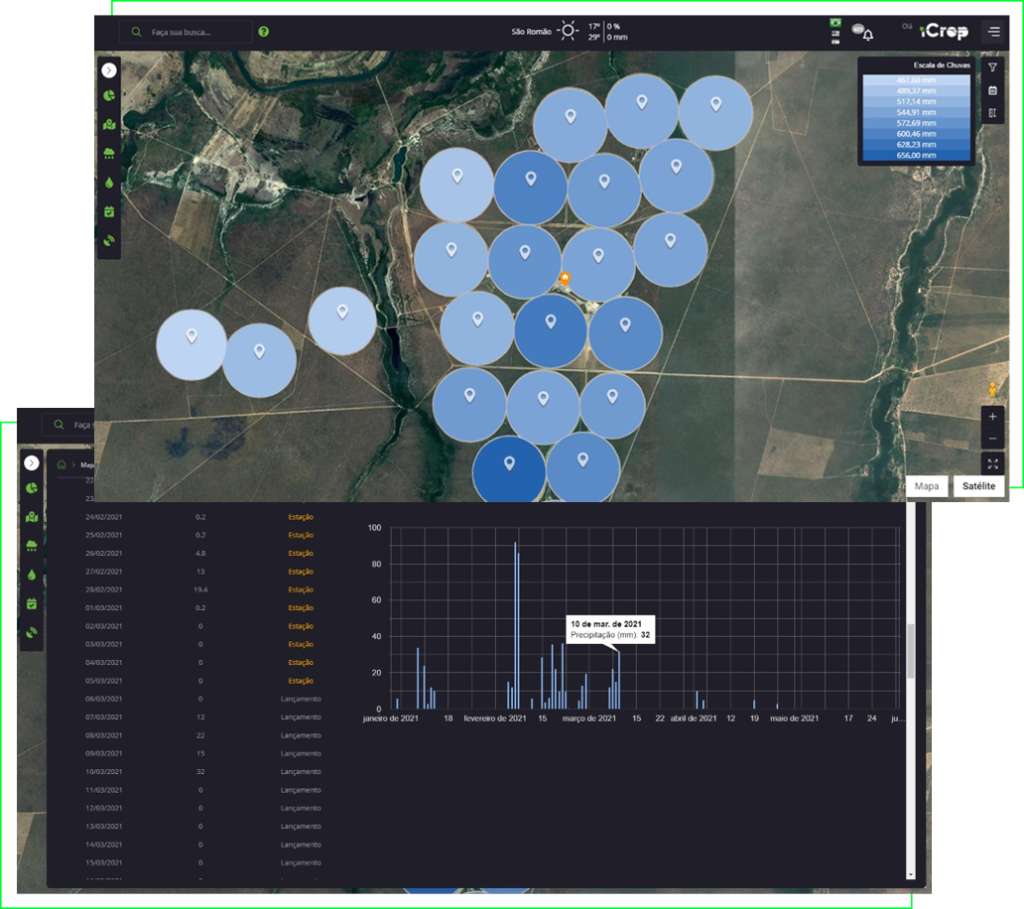Screen dimensions: 1024x909
Task: Click the Brazil flag language selector
Action: point(833,24)
